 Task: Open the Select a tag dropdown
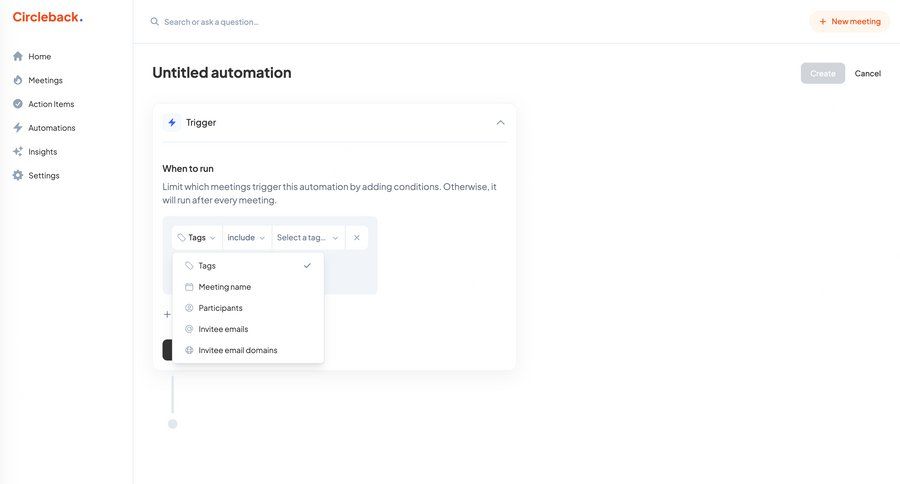pyautogui.click(x=307, y=238)
